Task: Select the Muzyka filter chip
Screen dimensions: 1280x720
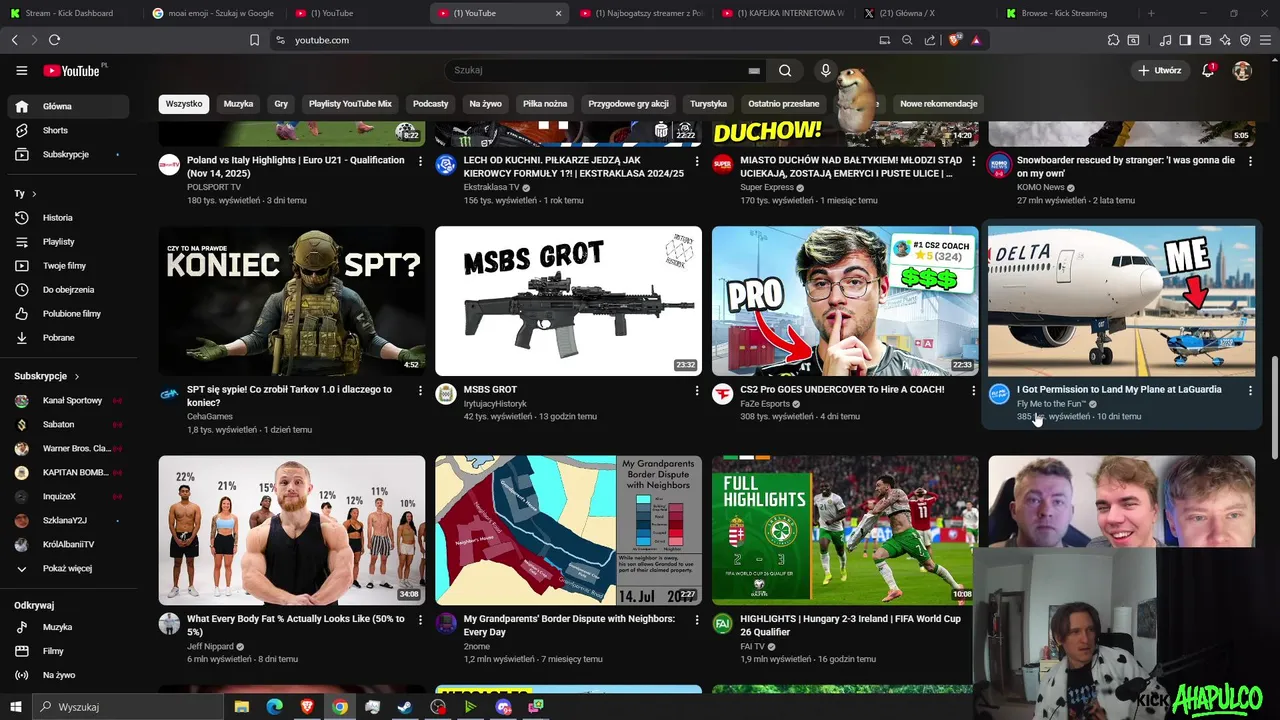Action: click(238, 104)
